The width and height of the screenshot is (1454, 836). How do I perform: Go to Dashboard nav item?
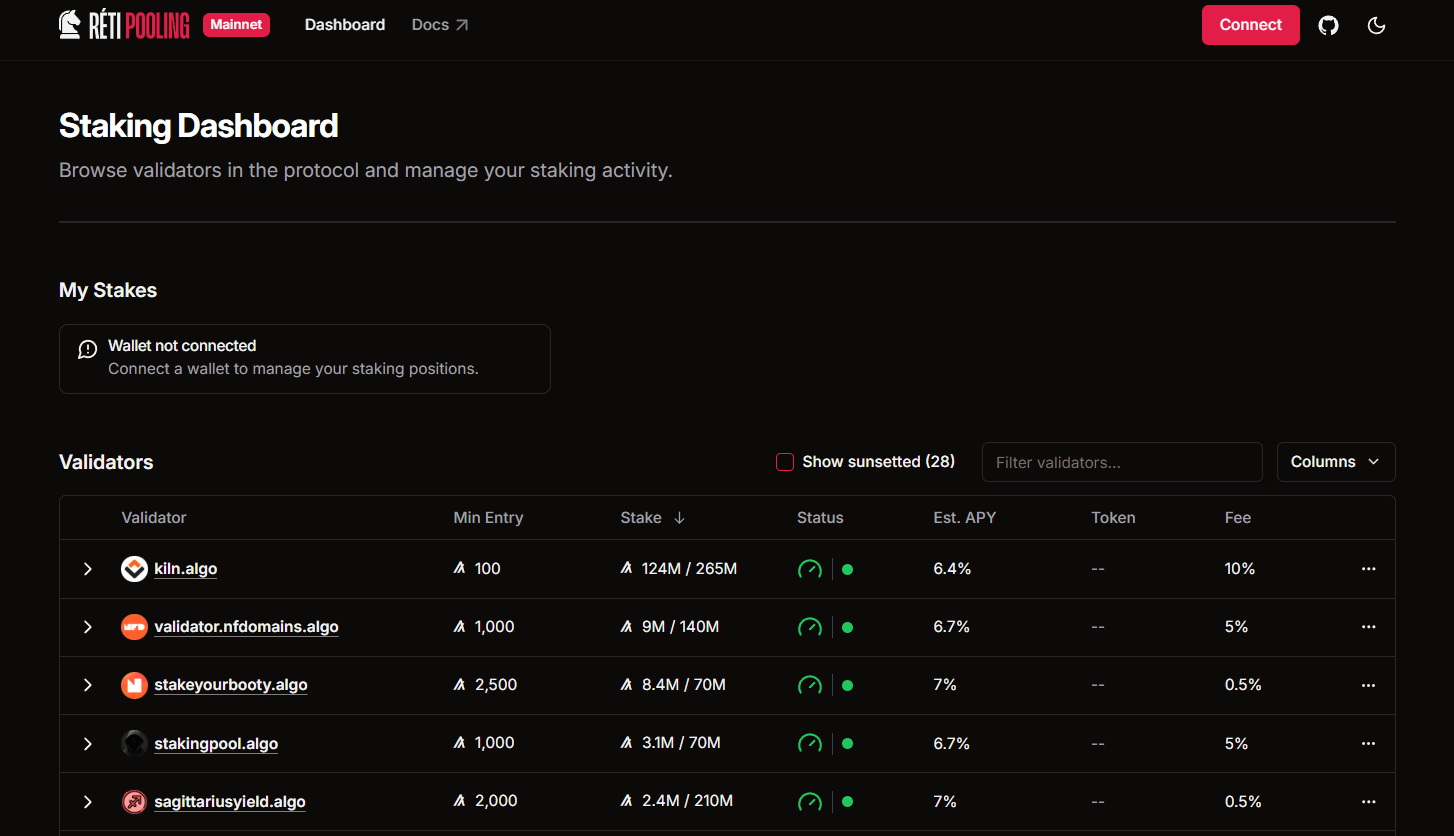[x=345, y=25]
